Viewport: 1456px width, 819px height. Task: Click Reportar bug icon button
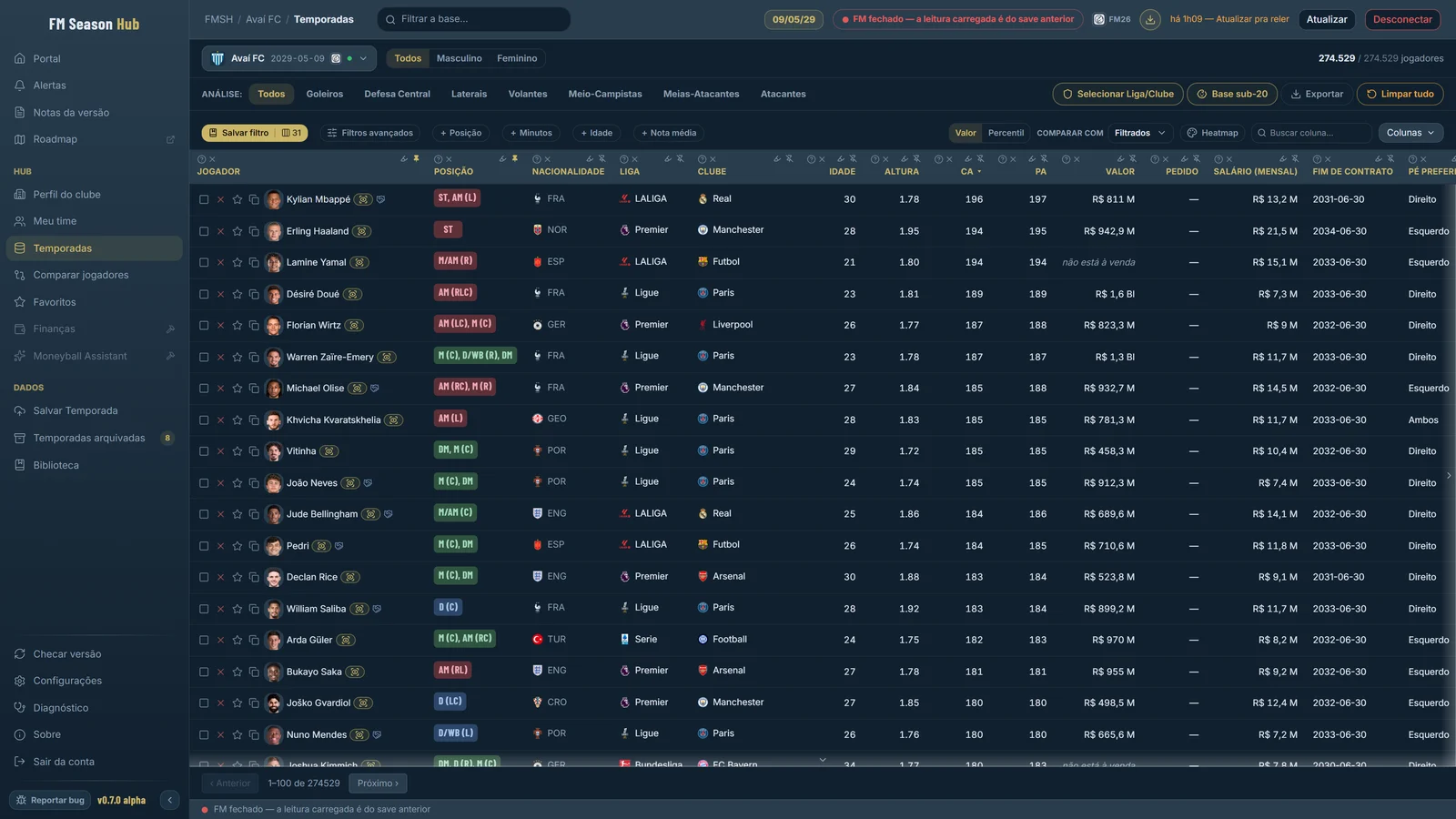tap(22, 800)
